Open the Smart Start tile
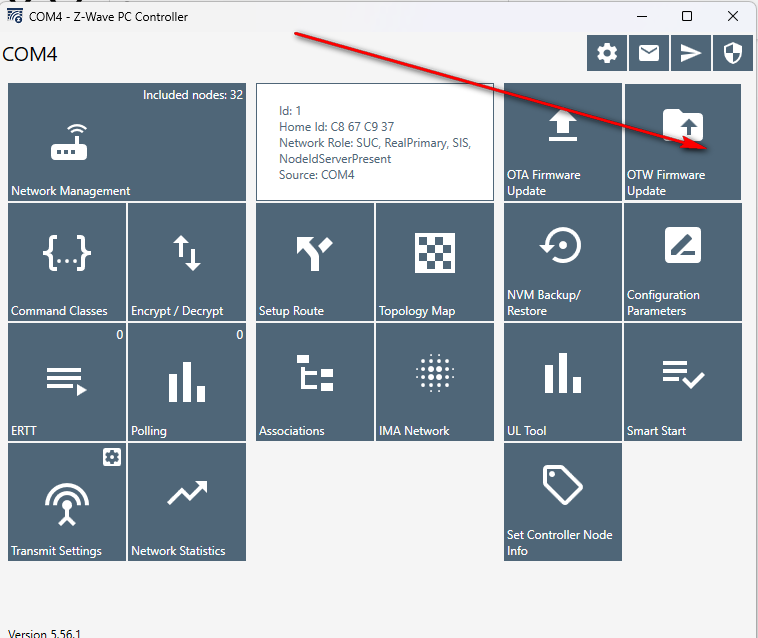Viewport: 758px width, 638px height. click(x=683, y=382)
